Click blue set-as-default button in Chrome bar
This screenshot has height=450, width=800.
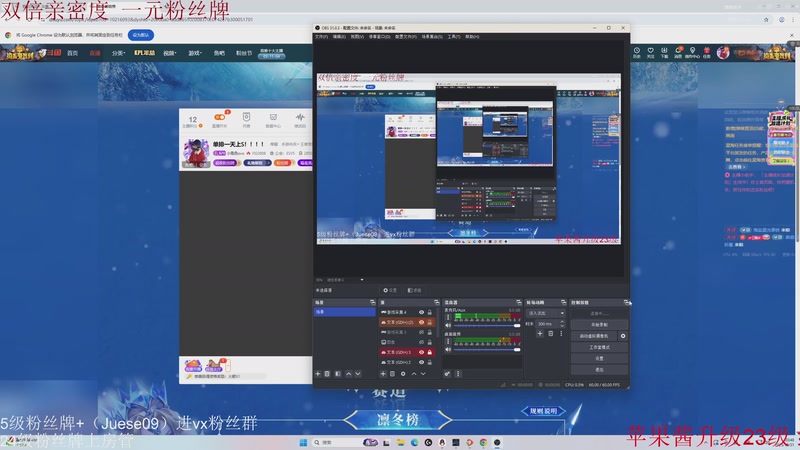tap(141, 35)
